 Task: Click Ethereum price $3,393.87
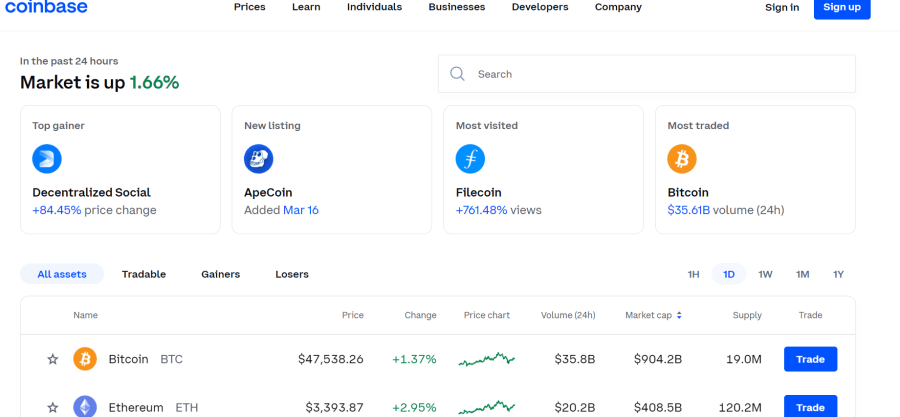point(335,407)
